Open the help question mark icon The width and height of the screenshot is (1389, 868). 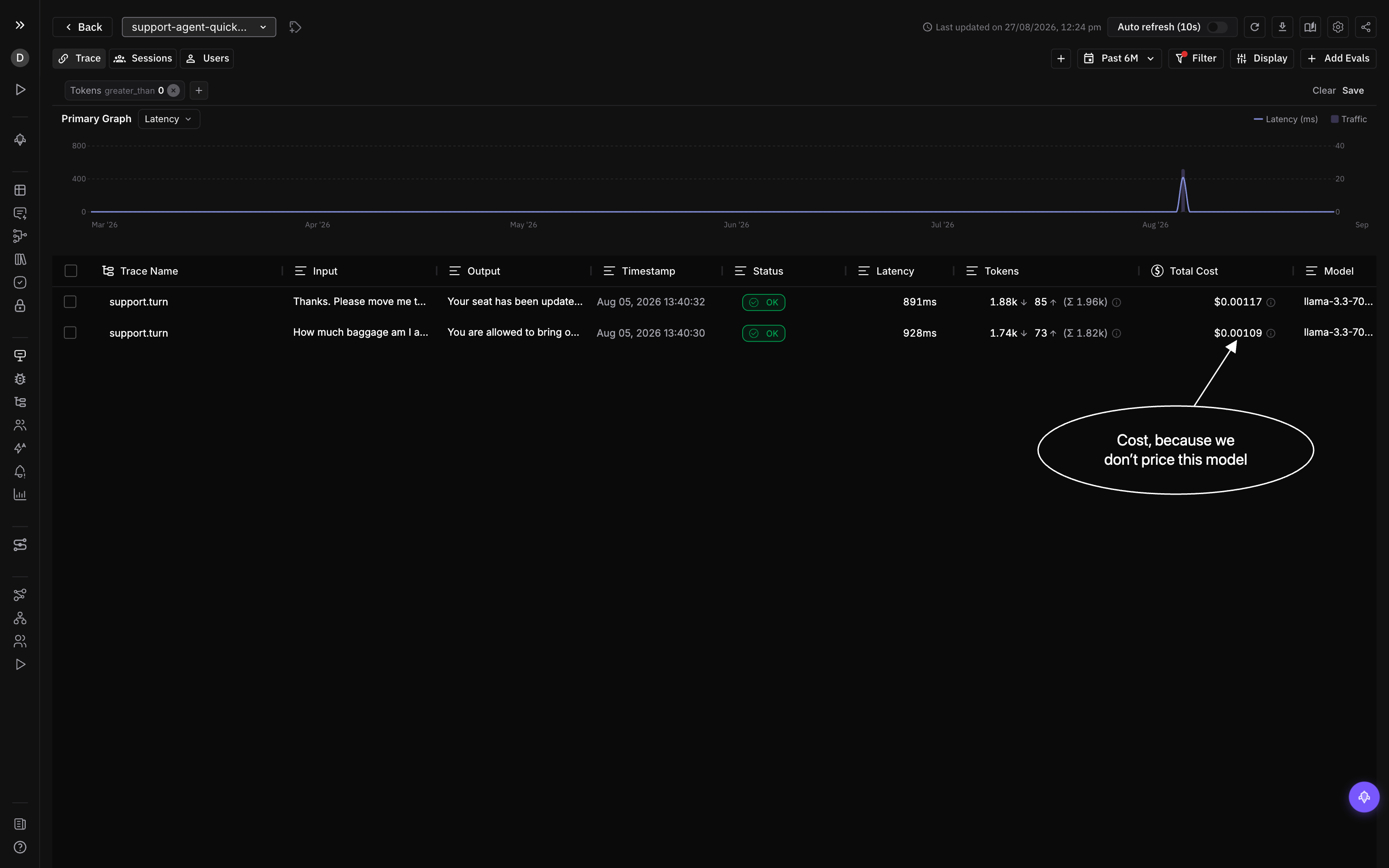(x=20, y=847)
